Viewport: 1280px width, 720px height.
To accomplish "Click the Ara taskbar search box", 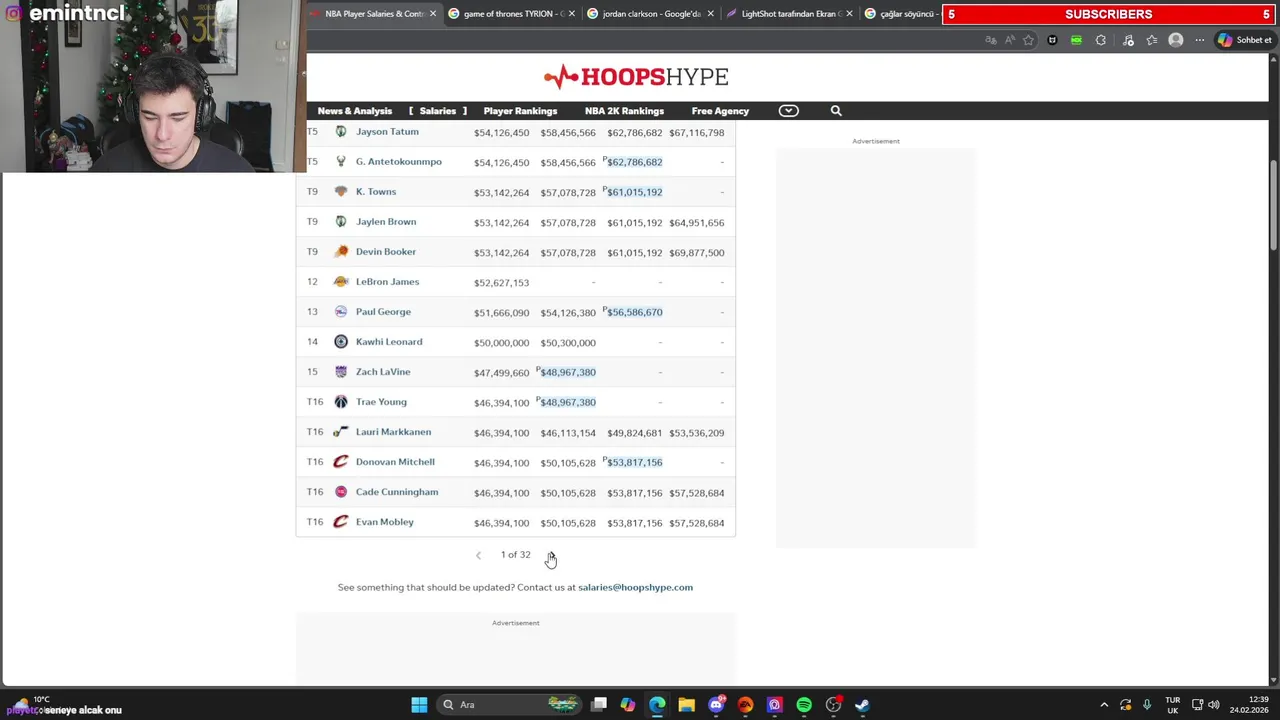I will coord(510,705).
